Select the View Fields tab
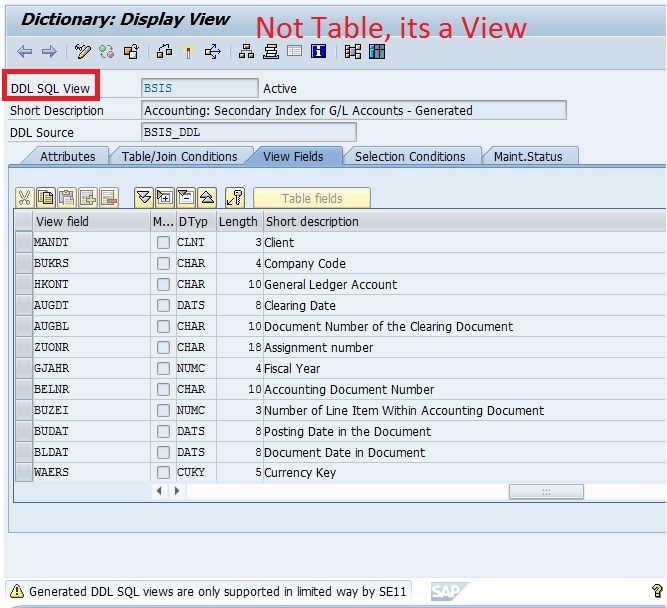This screenshot has width=667, height=608. pyautogui.click(x=293, y=157)
